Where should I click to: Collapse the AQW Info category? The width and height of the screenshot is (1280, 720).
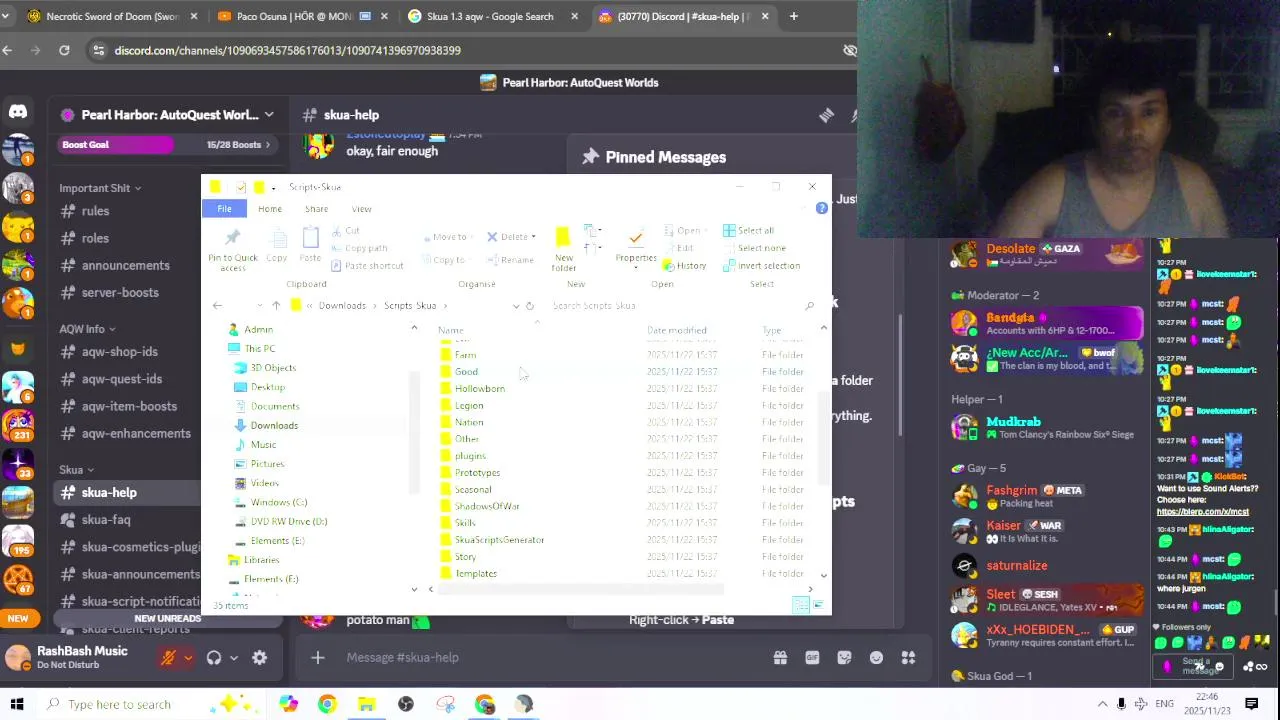point(87,329)
